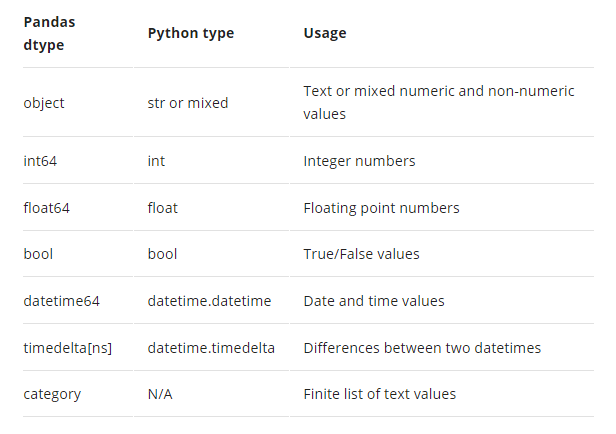
Task: Select the N/A Python type cell
Action: point(160,394)
